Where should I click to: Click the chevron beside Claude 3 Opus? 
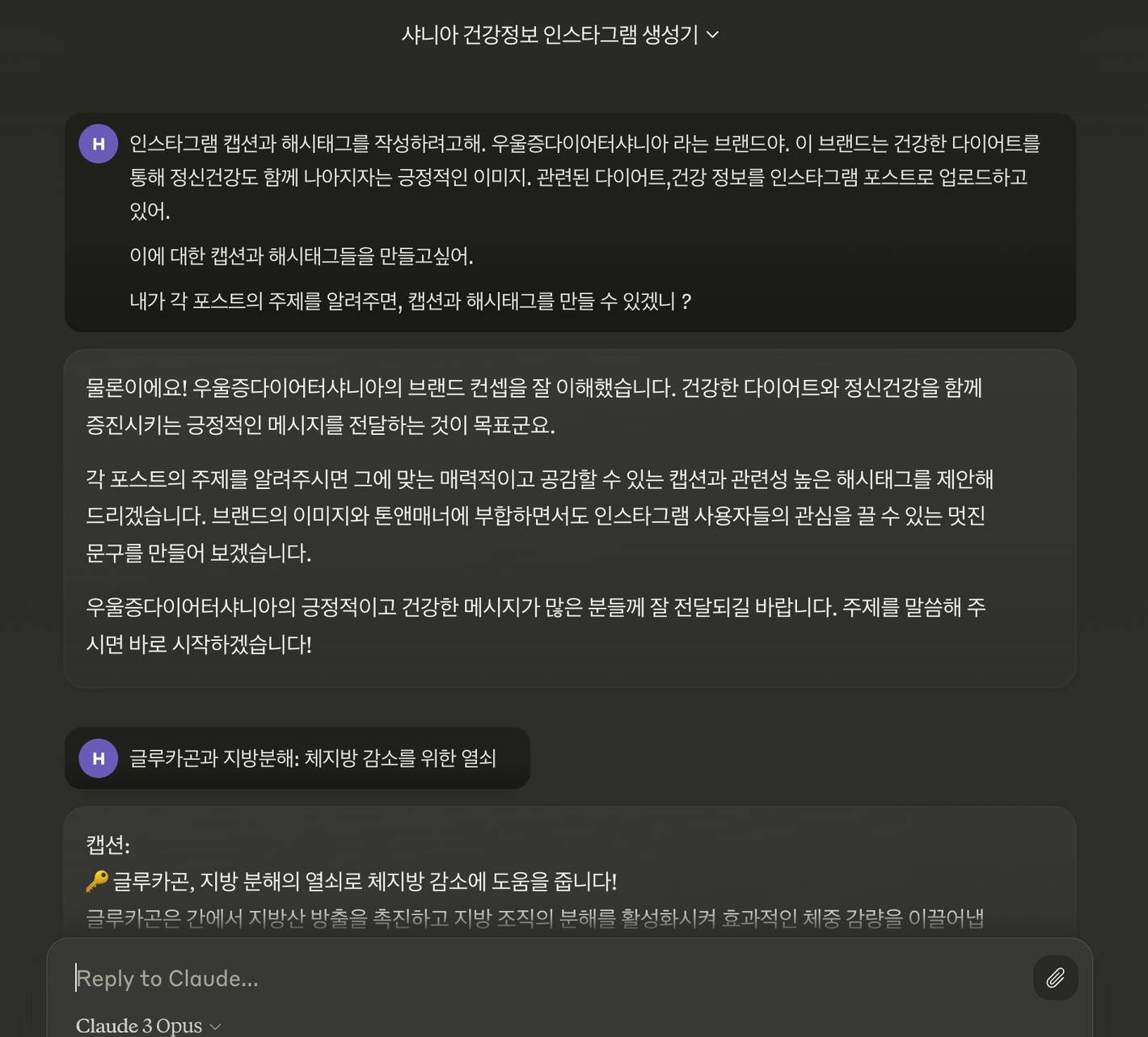coord(215,1026)
